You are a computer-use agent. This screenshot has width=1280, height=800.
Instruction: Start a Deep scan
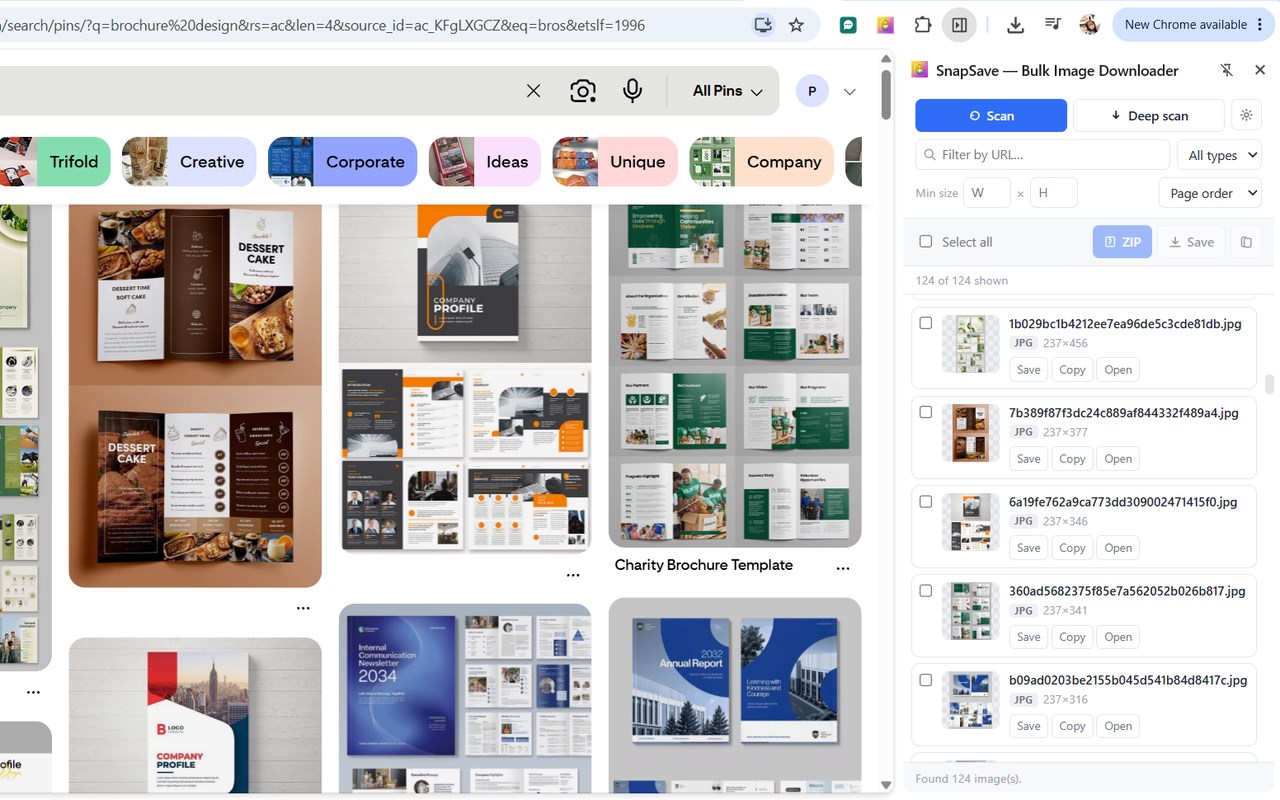click(x=1149, y=116)
